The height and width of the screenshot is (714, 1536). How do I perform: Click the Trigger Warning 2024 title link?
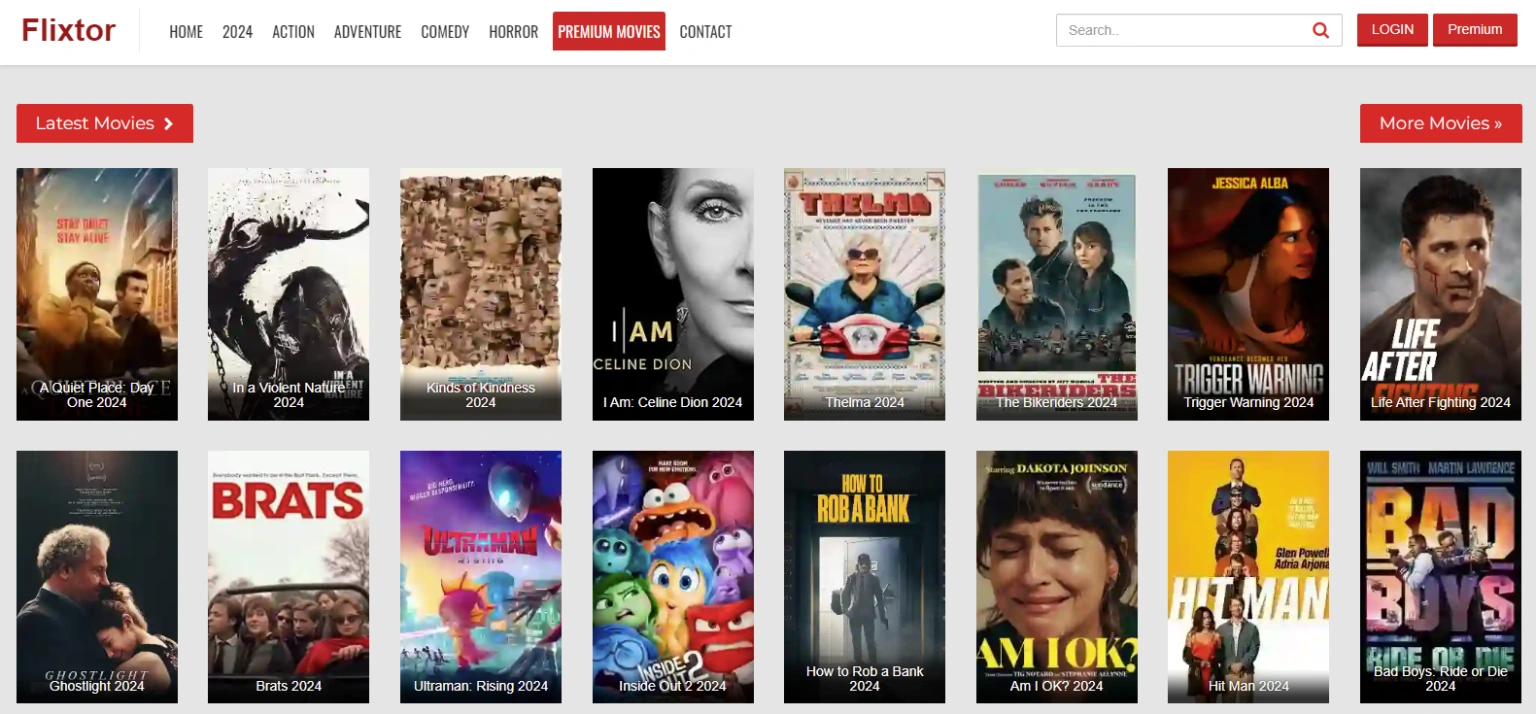[x=1248, y=402]
